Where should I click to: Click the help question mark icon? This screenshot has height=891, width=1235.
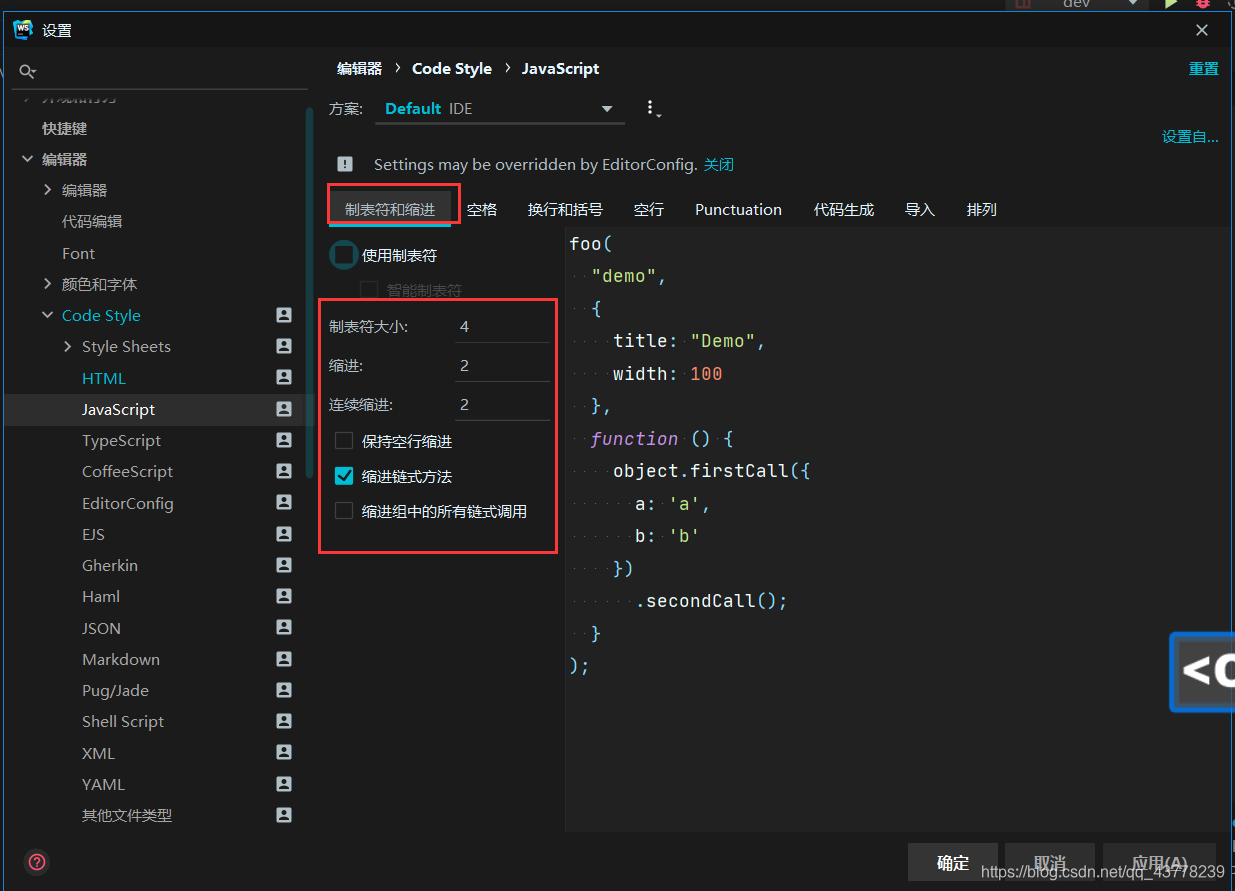click(x=37, y=861)
